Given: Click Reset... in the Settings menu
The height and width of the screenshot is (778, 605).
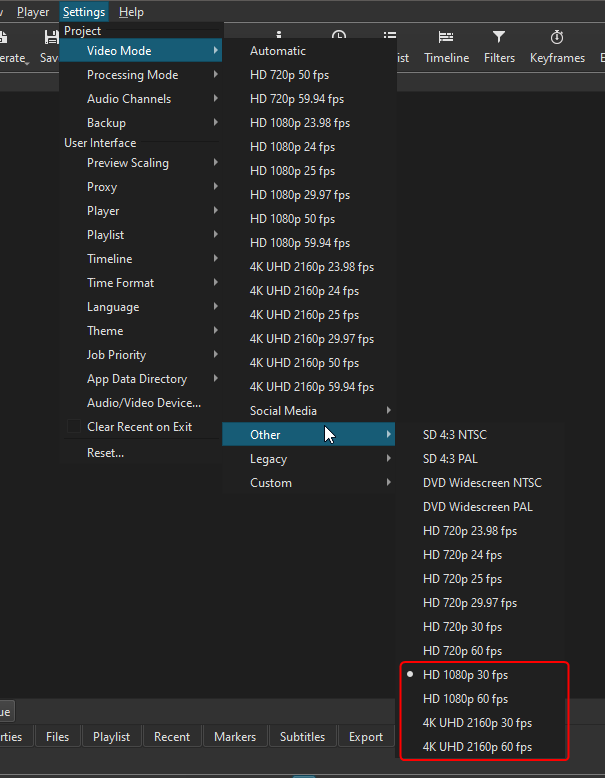Looking at the screenshot, I should coord(105,453).
